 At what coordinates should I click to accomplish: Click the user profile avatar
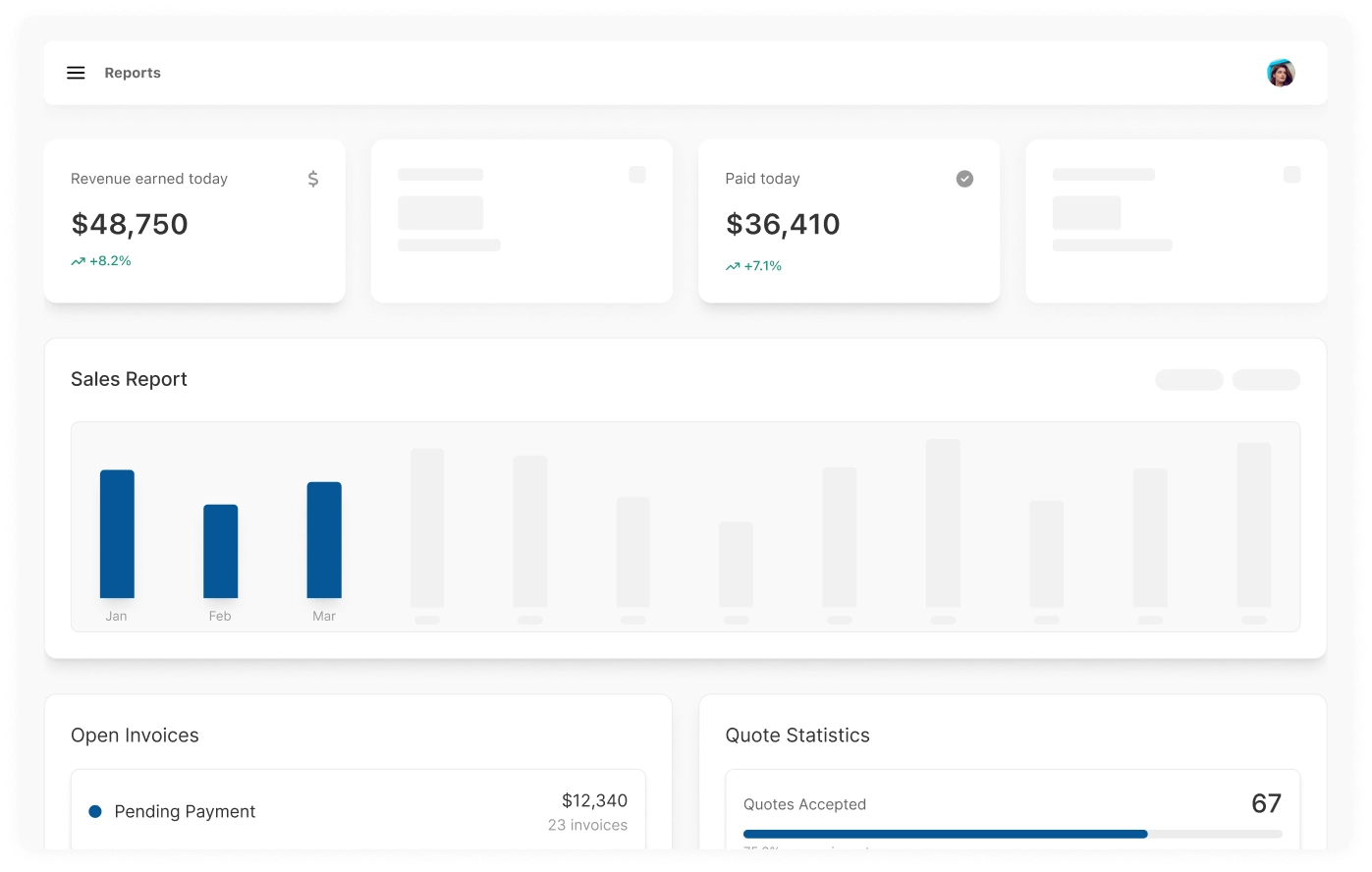coord(1280,73)
